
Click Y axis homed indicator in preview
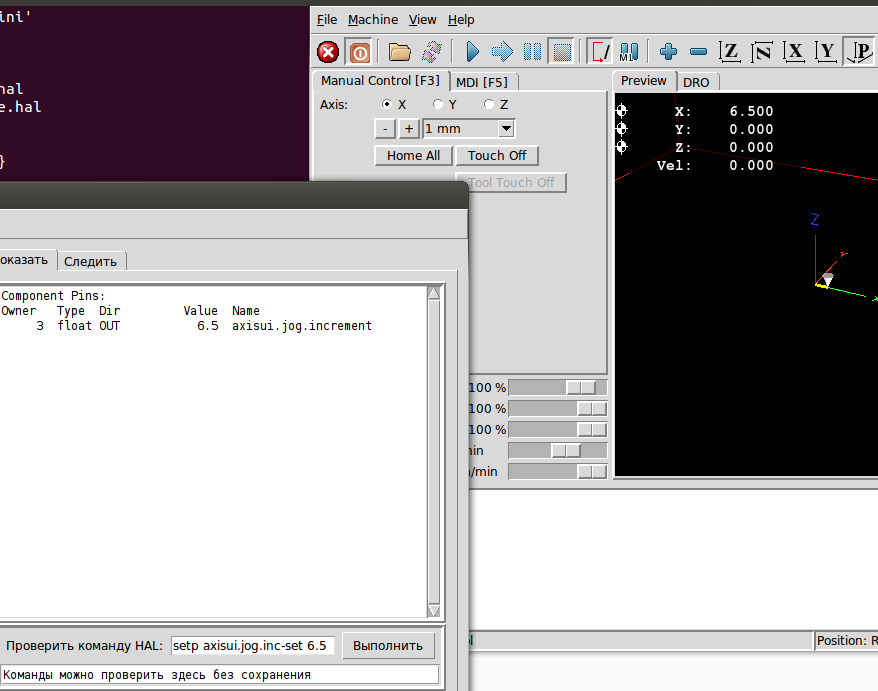(622, 129)
